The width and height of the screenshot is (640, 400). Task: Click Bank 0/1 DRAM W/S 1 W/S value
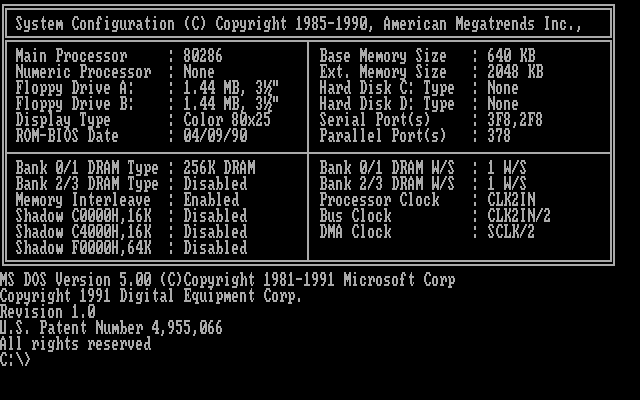point(507,167)
